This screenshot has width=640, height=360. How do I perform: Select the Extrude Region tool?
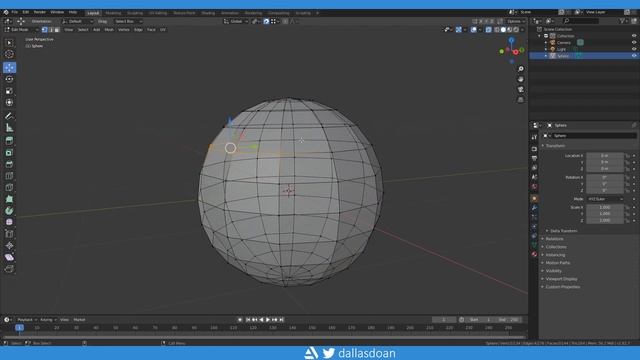click(9, 141)
